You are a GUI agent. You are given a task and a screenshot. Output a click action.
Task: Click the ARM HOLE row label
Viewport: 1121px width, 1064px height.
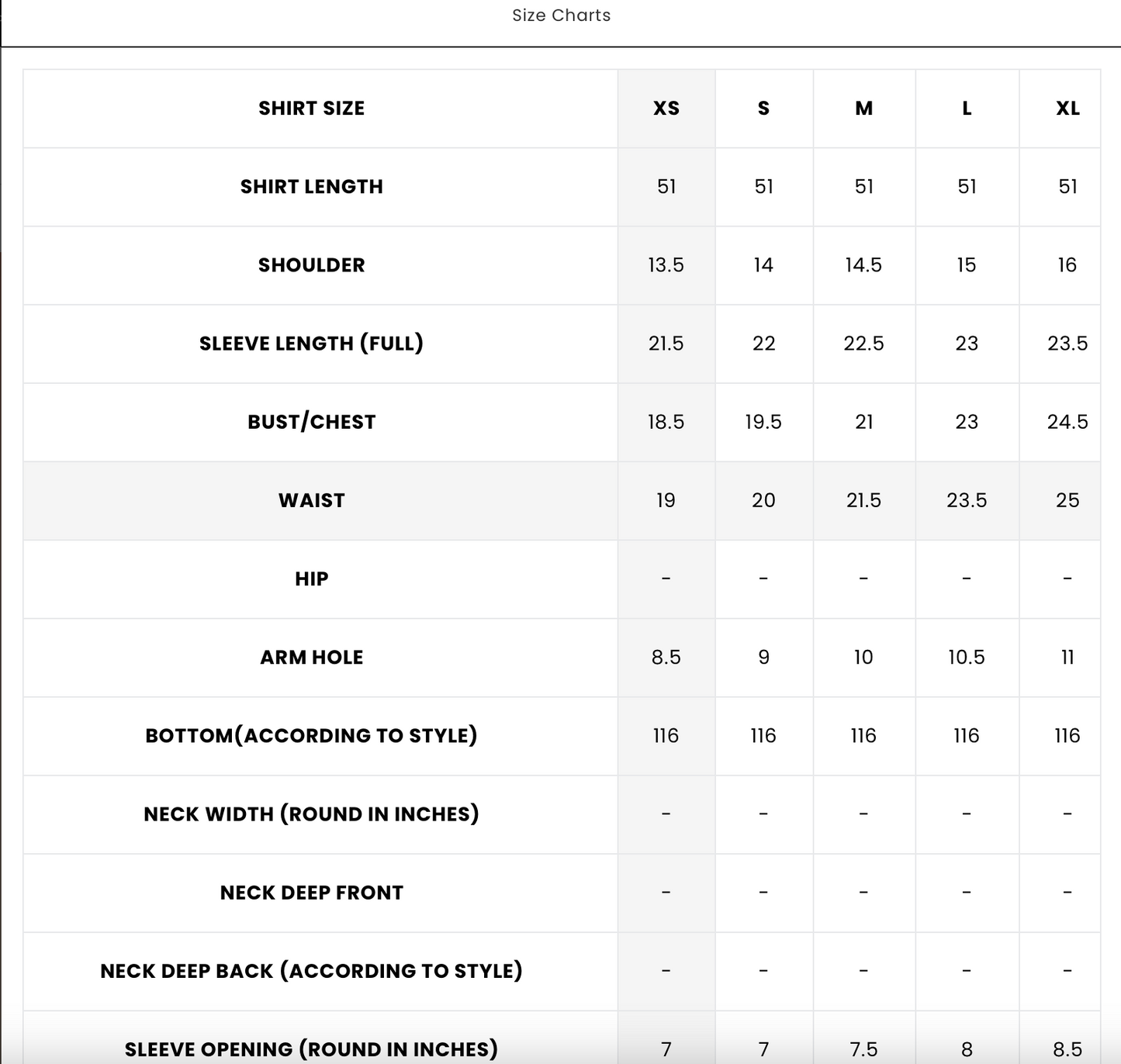(311, 658)
